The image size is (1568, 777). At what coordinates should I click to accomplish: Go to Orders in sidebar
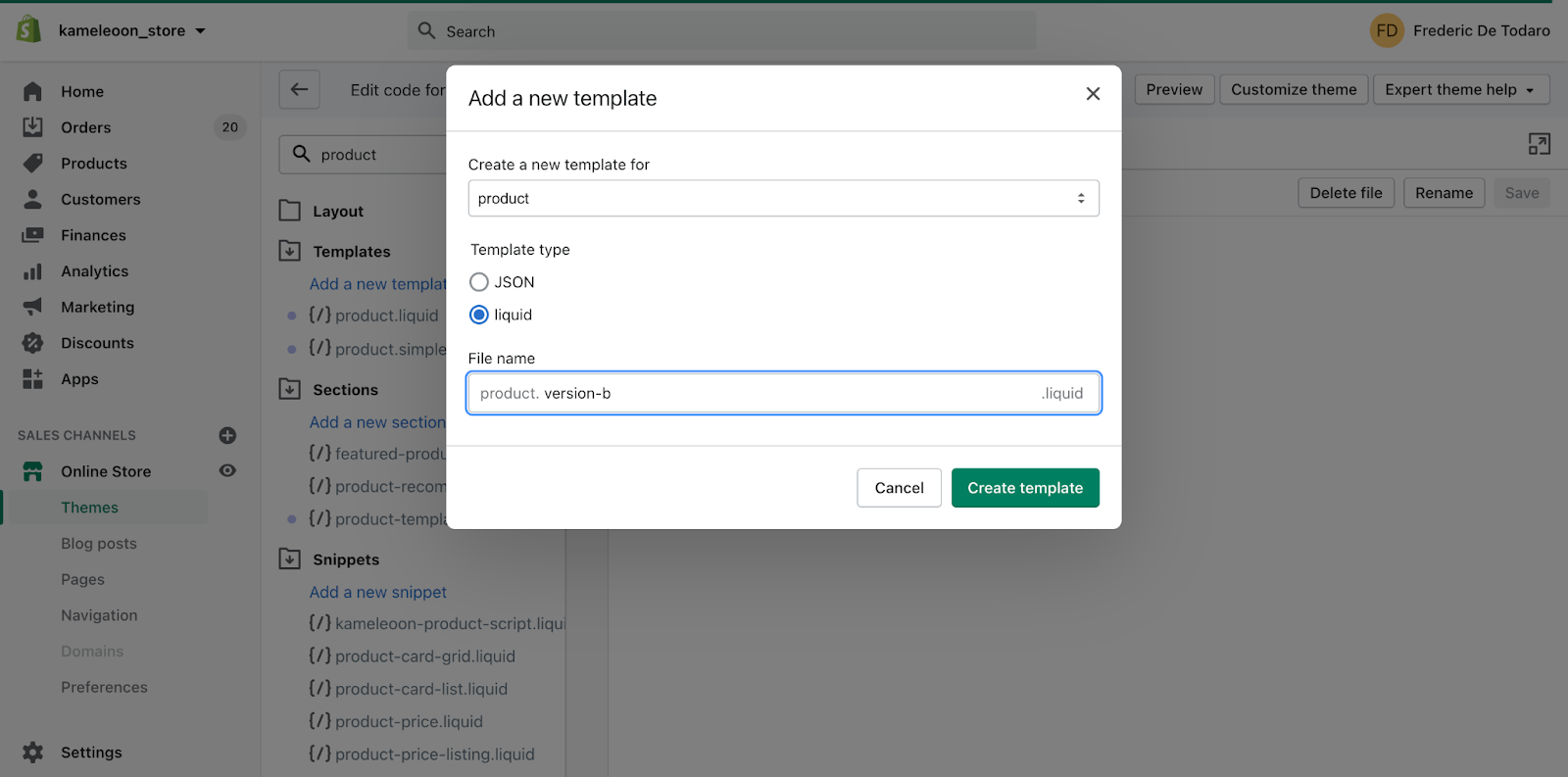pos(85,127)
